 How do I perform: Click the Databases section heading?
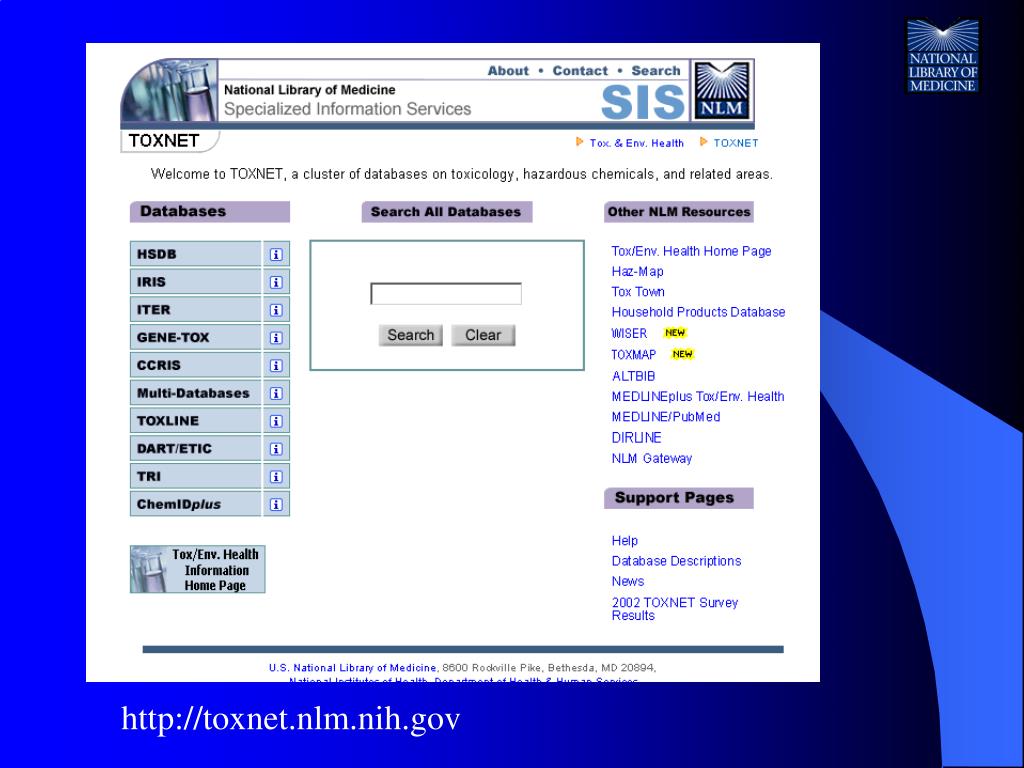pos(210,212)
